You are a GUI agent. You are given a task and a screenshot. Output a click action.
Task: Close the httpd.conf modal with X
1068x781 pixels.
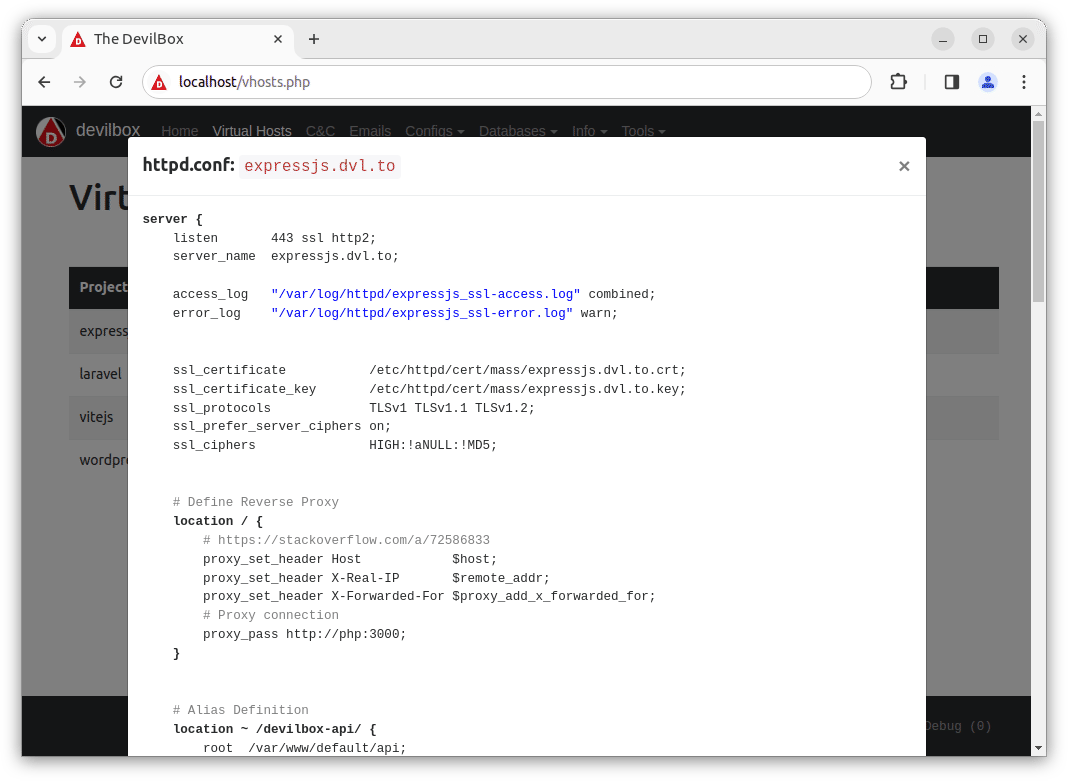click(904, 166)
